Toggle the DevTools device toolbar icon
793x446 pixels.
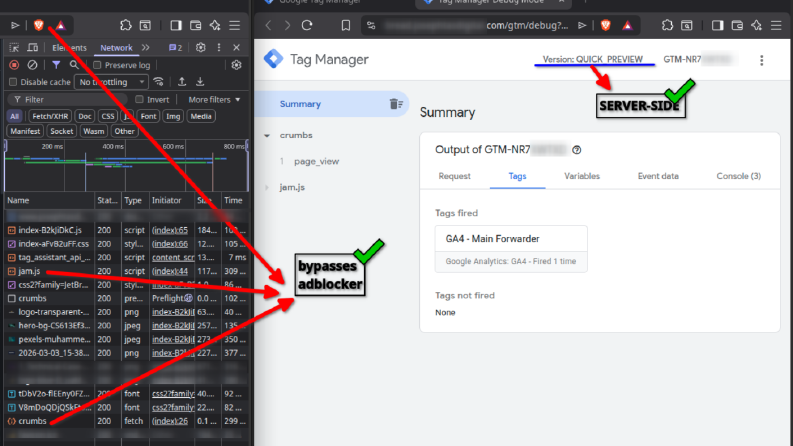(32, 48)
